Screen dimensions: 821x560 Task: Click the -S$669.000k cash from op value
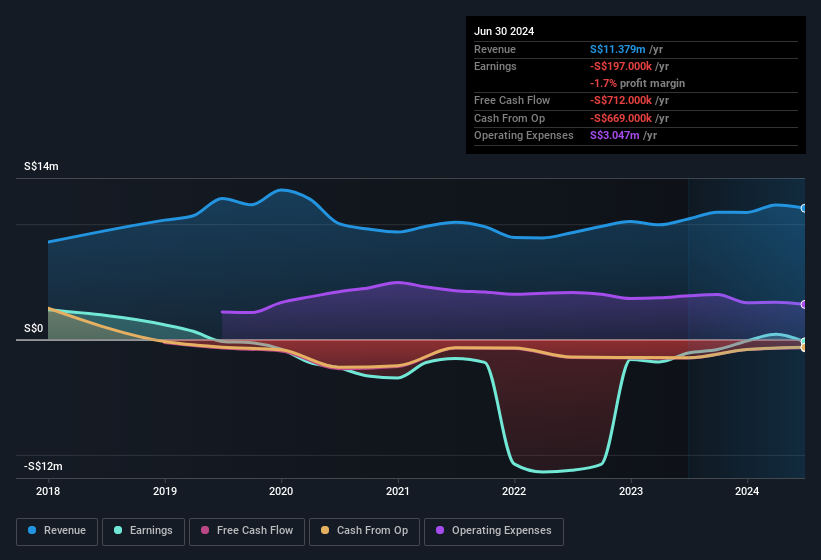(x=620, y=118)
